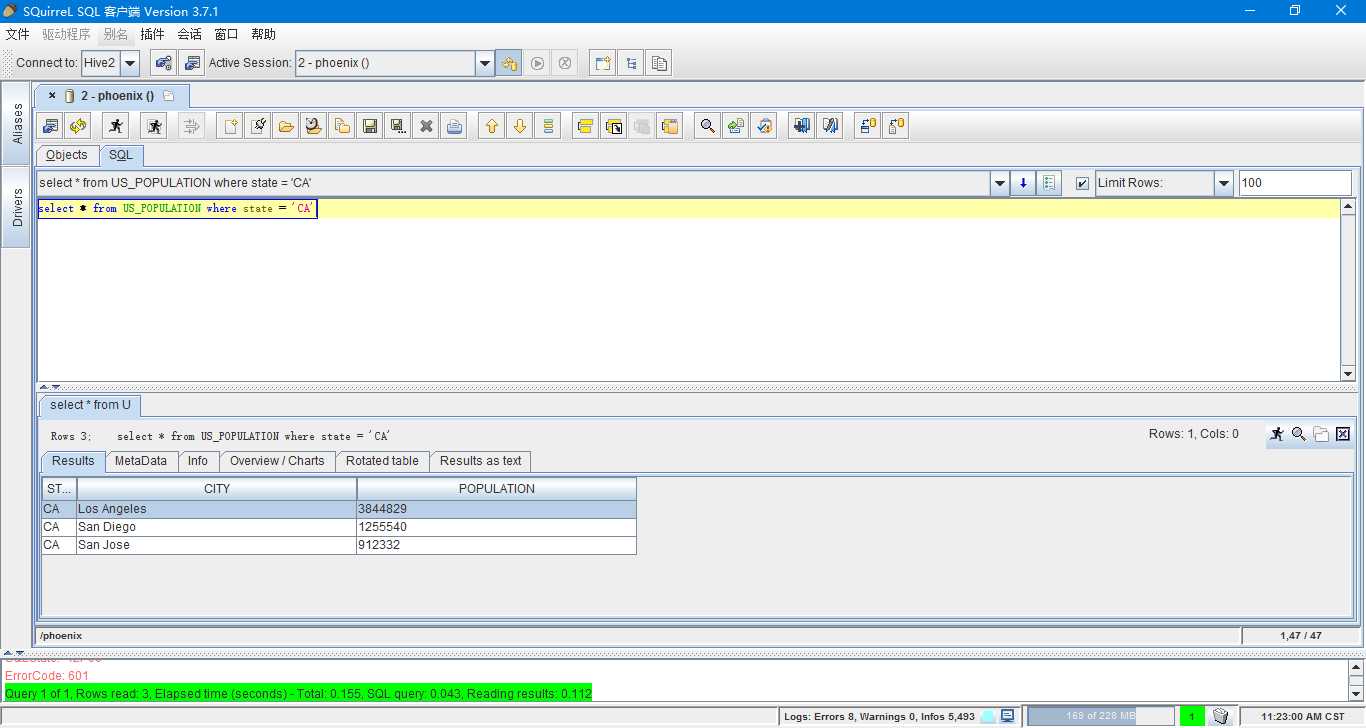Screen dimensions: 1366x728
Task: Close the result tab with X box icon
Action: tap(1343, 434)
